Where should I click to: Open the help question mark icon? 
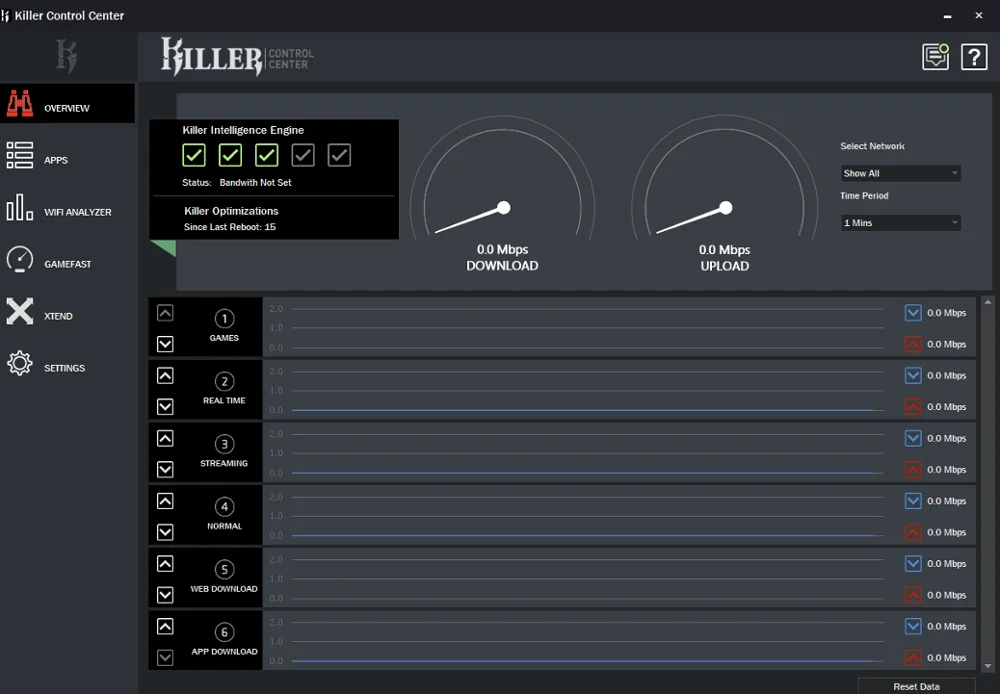click(x=974, y=57)
